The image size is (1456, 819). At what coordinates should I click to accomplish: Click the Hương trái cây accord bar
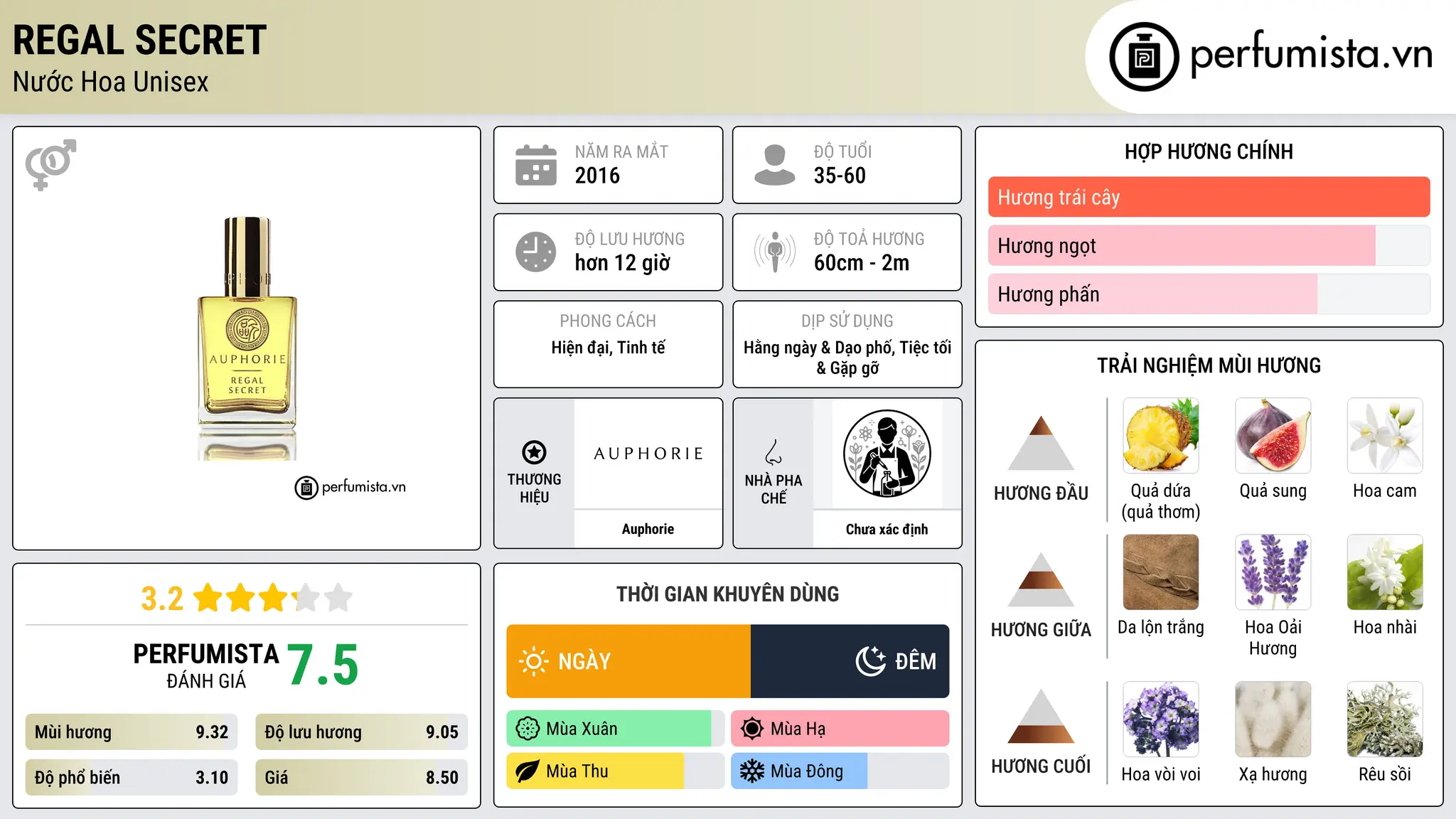(1209, 197)
